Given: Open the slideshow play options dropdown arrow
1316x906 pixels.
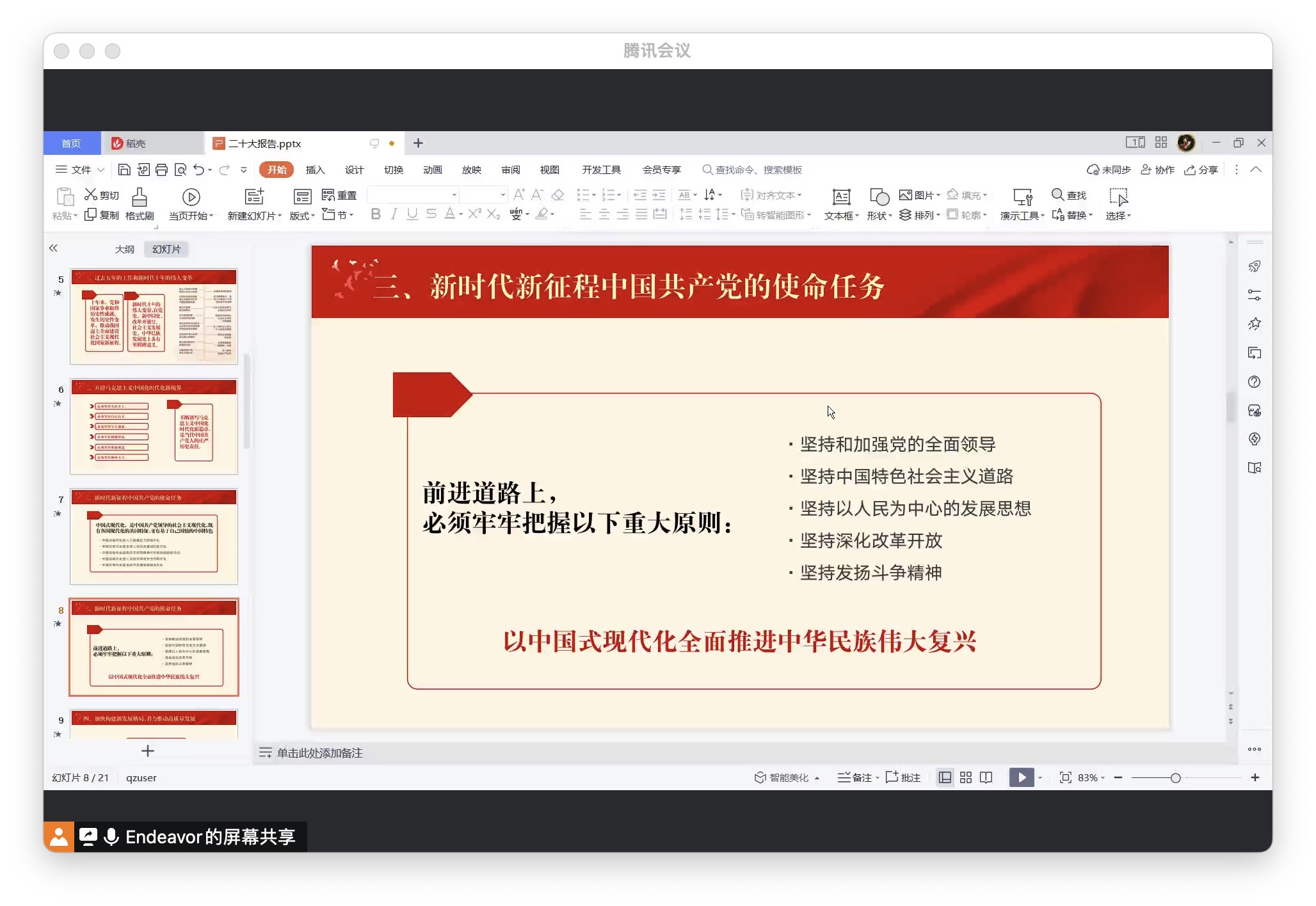Looking at the screenshot, I should (x=1039, y=777).
